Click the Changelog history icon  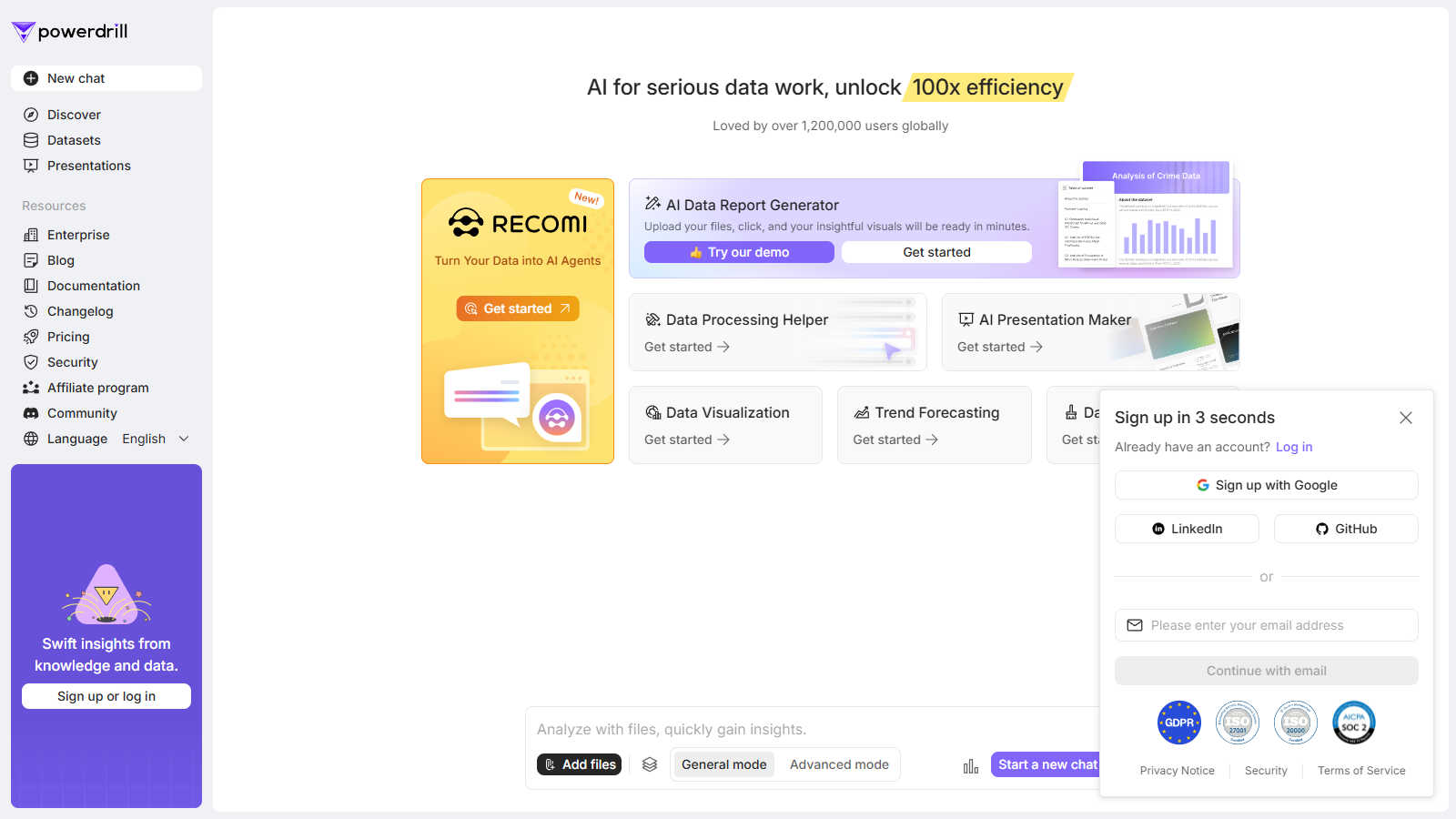tap(31, 311)
